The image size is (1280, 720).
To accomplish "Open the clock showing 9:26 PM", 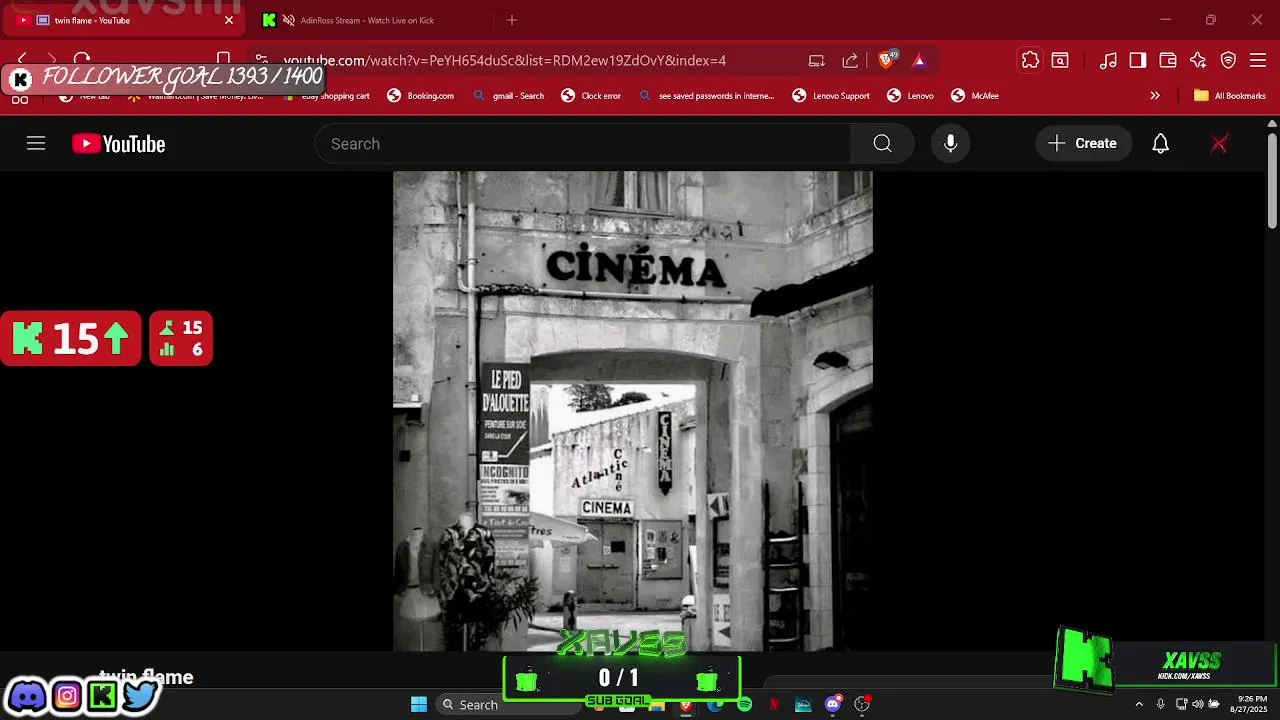I will coord(1251,704).
